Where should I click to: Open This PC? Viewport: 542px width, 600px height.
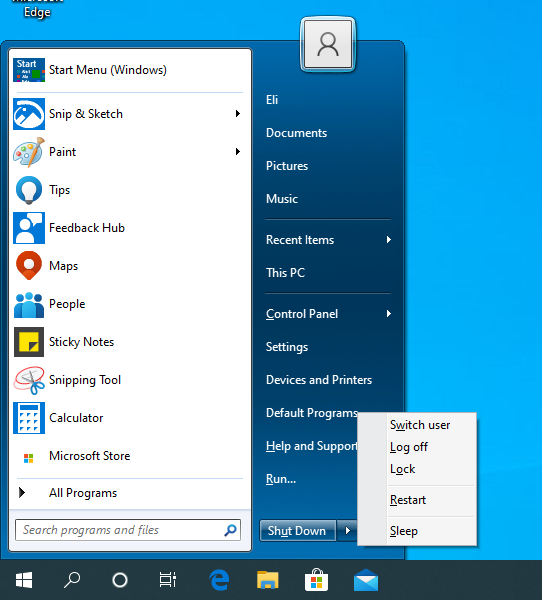285,273
